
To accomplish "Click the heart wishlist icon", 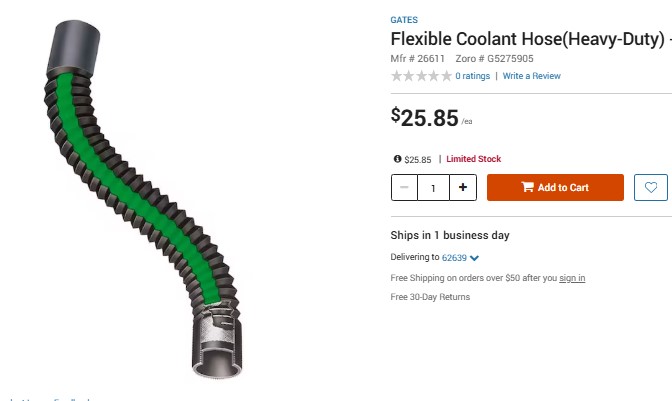I will point(650,187).
